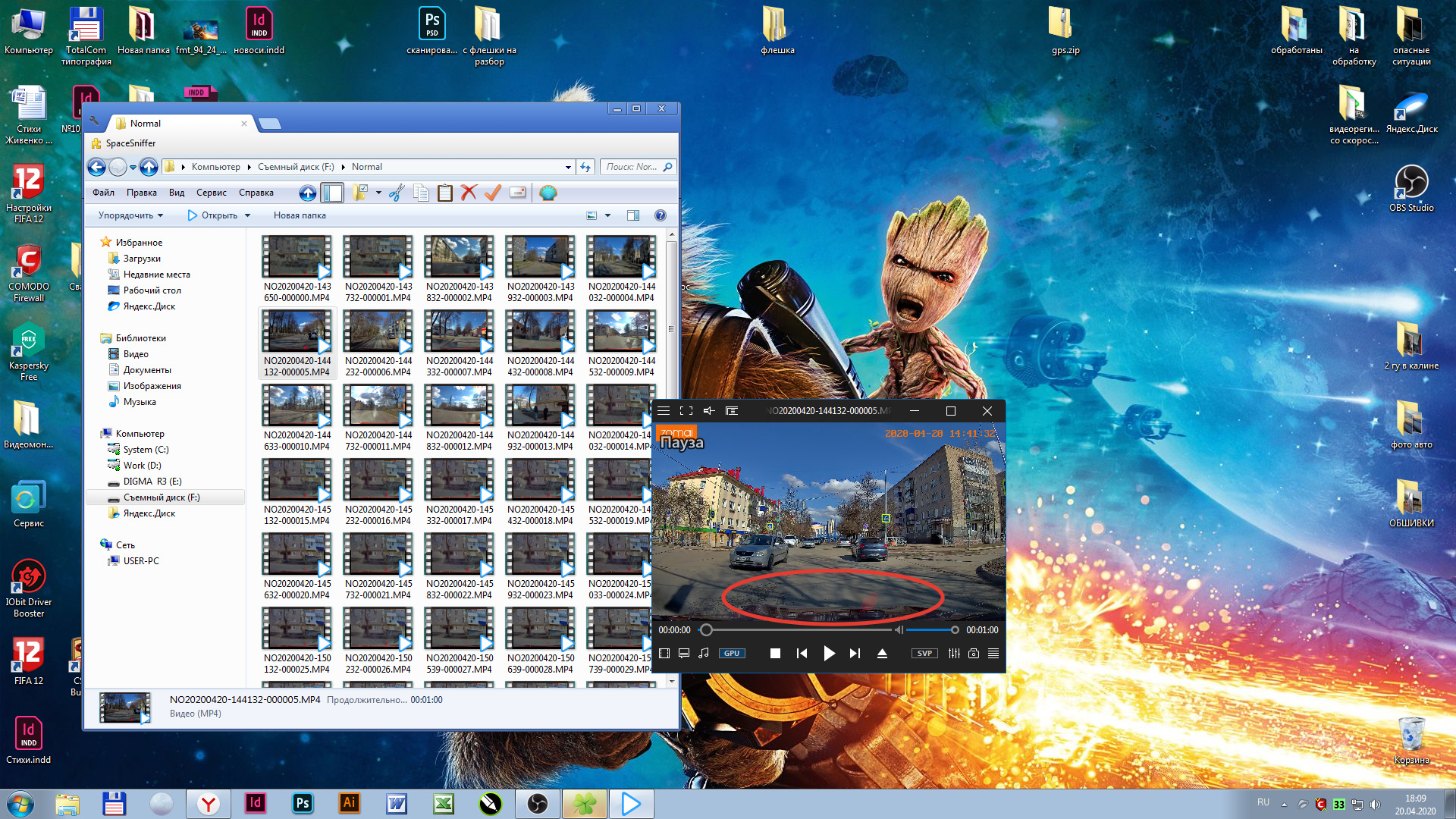This screenshot has height=819, width=1456.
Task: Open the address bar history dropdown arrow
Action: tap(568, 167)
